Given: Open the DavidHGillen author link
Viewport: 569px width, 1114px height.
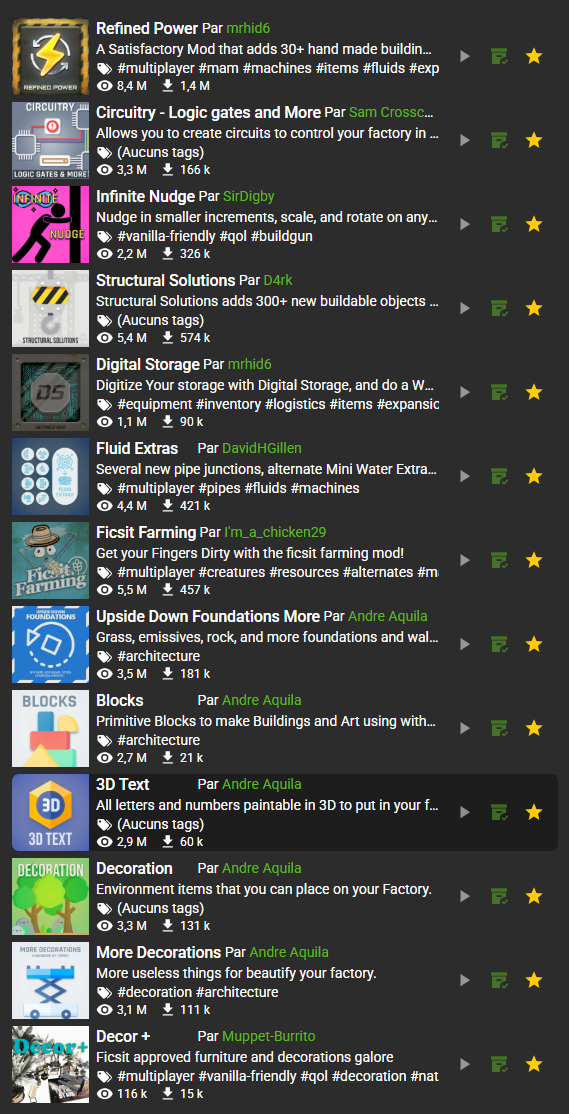Looking at the screenshot, I should [x=262, y=448].
